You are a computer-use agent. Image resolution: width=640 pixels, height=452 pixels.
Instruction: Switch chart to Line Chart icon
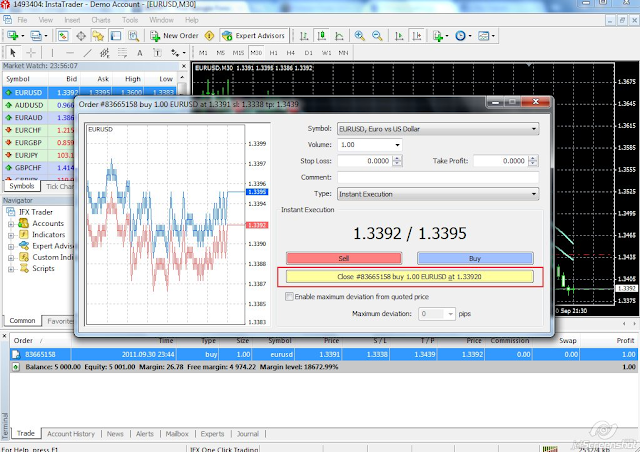pos(339,36)
